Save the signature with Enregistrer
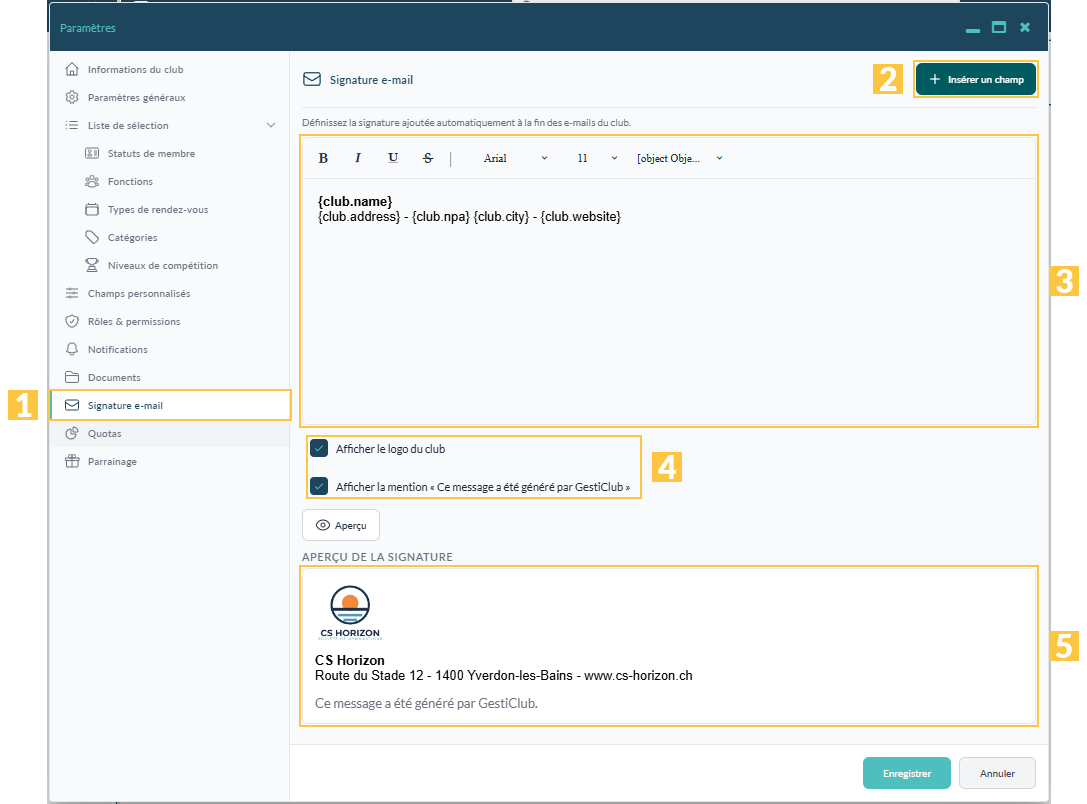Image resolution: width=1087 pixels, height=804 pixels. (x=907, y=773)
